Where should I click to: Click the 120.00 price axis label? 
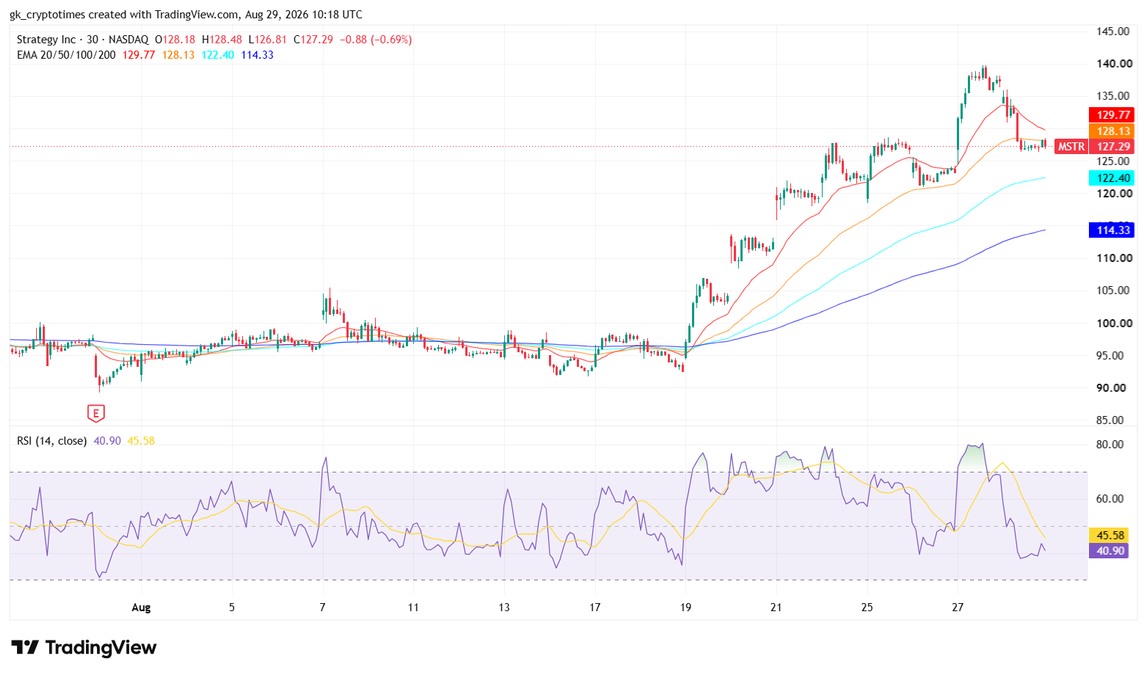pyautogui.click(x=1113, y=194)
